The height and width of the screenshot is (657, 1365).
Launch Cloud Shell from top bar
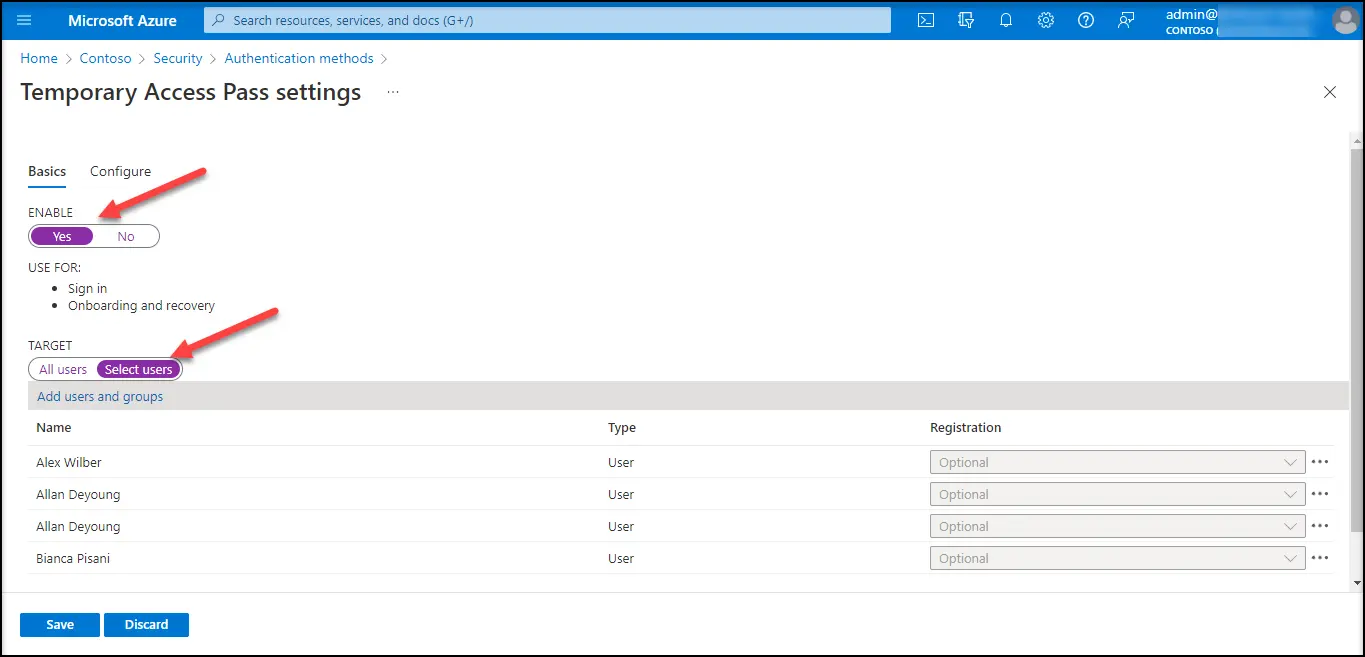[x=926, y=20]
